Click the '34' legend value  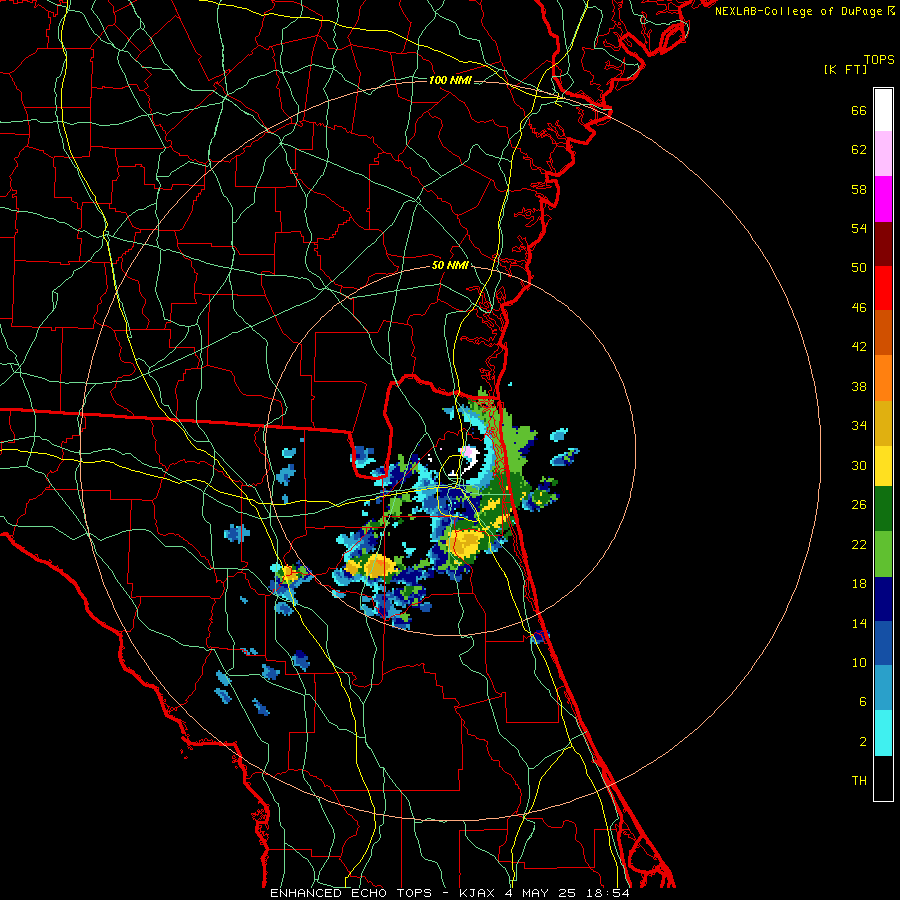(859, 426)
